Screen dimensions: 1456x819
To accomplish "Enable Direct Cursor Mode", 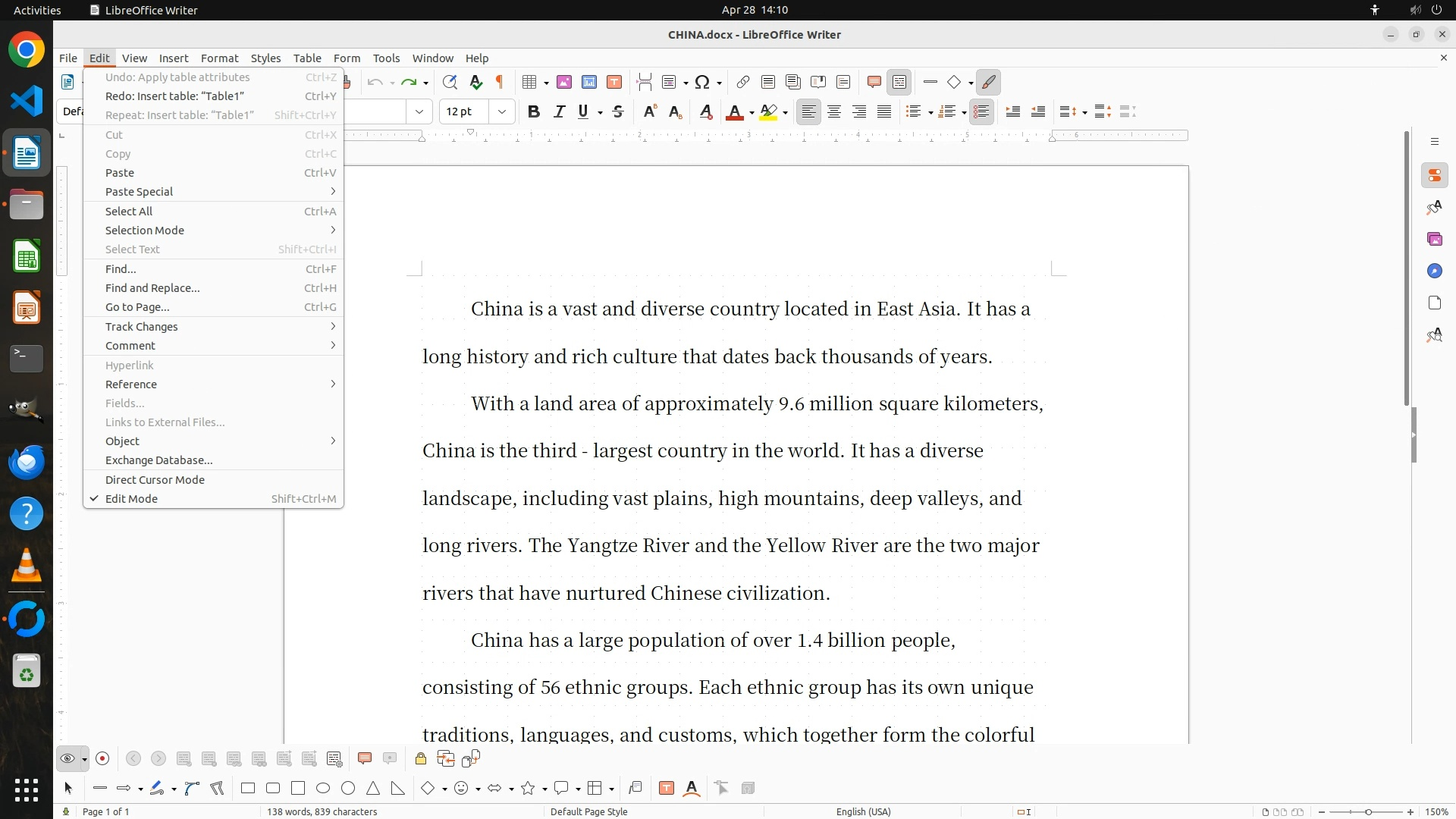I will [155, 480].
